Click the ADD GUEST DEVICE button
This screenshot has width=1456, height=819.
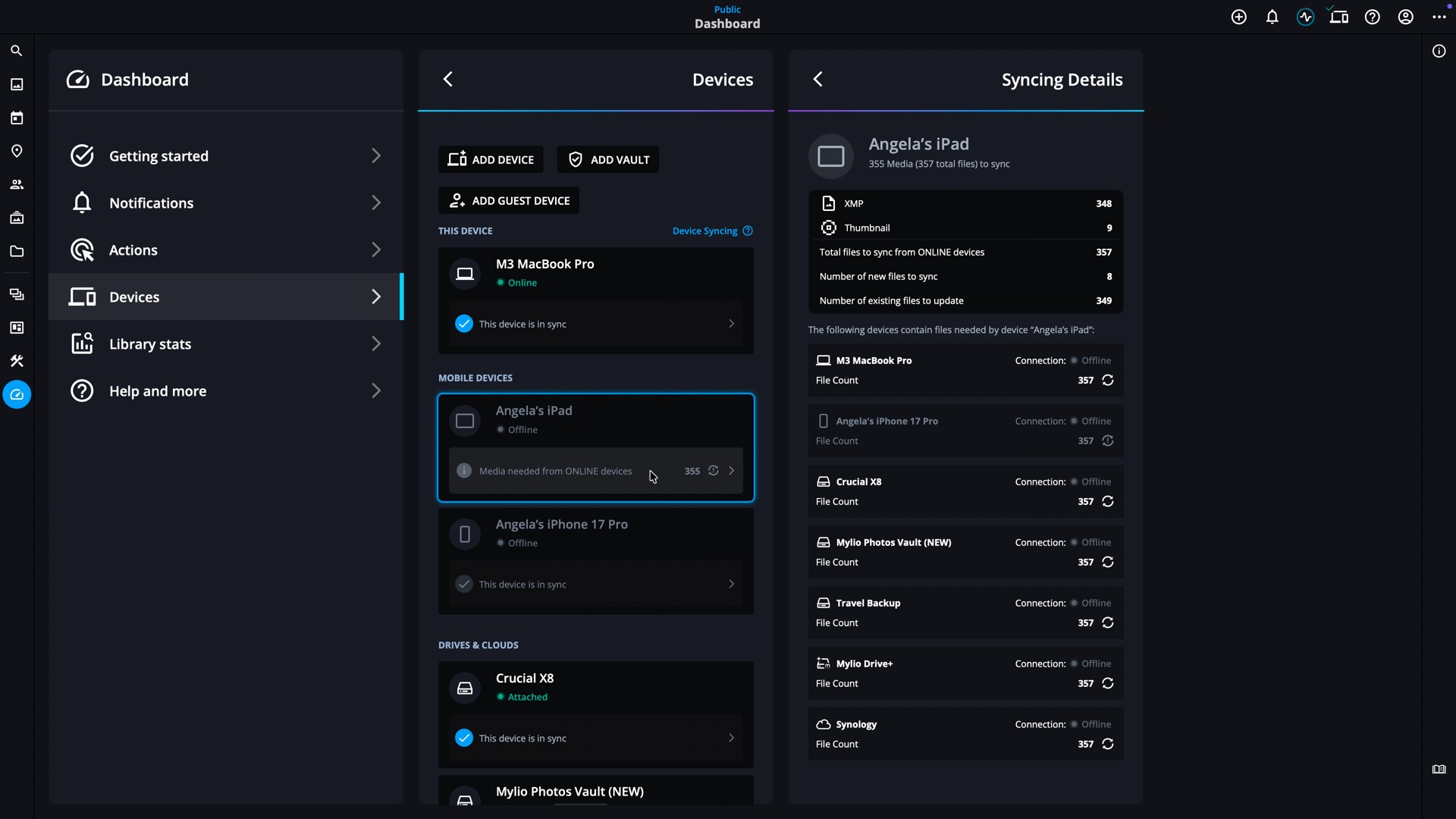(x=509, y=200)
